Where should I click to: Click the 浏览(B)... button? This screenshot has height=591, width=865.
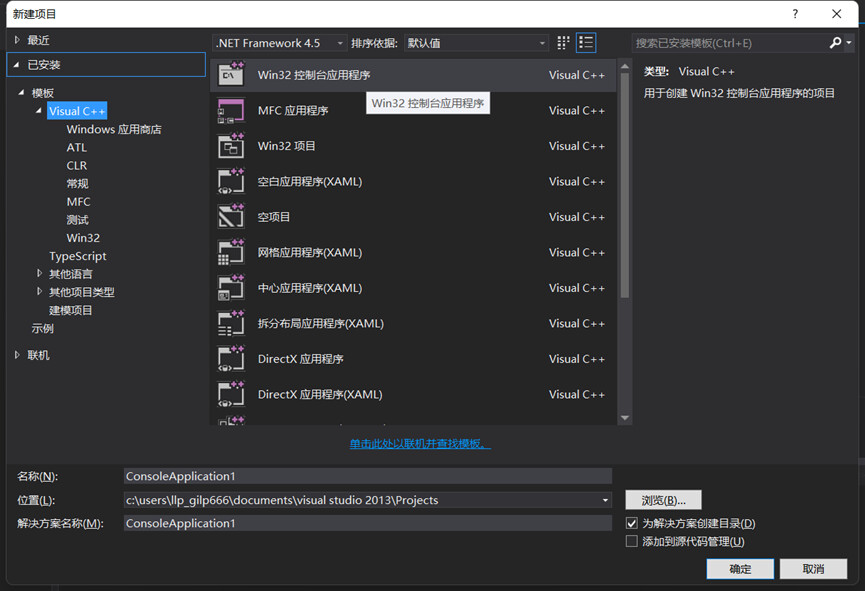click(663, 500)
